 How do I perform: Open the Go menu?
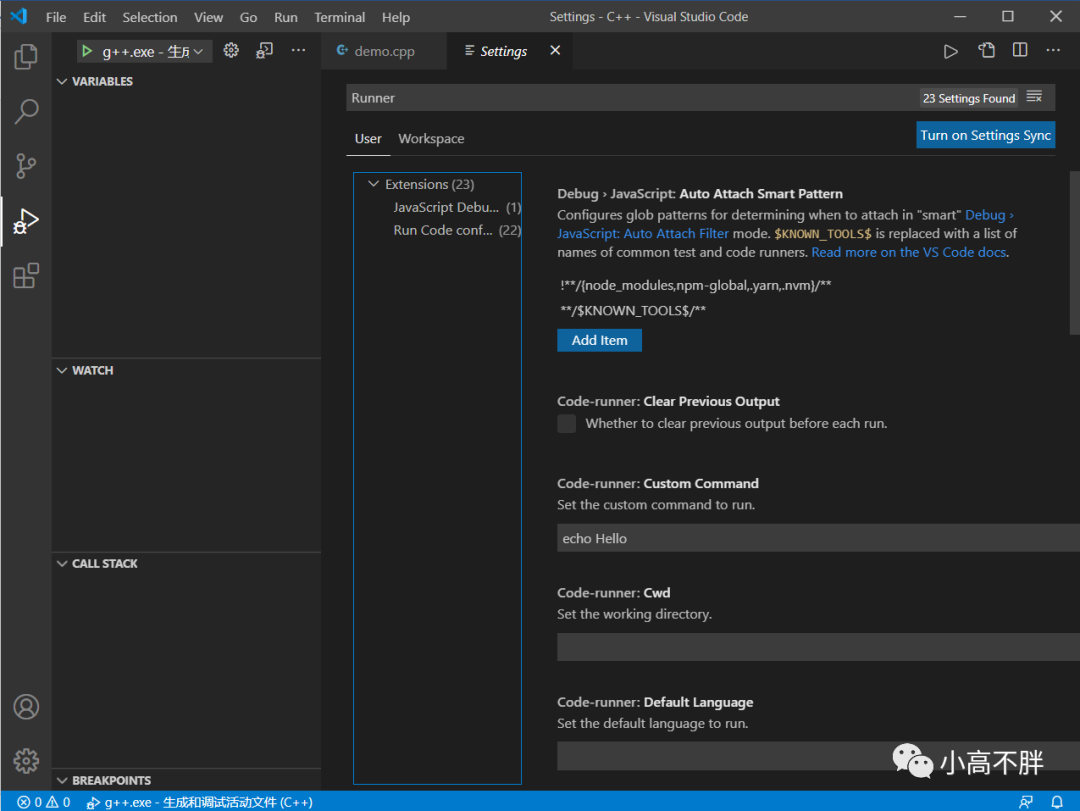(248, 17)
